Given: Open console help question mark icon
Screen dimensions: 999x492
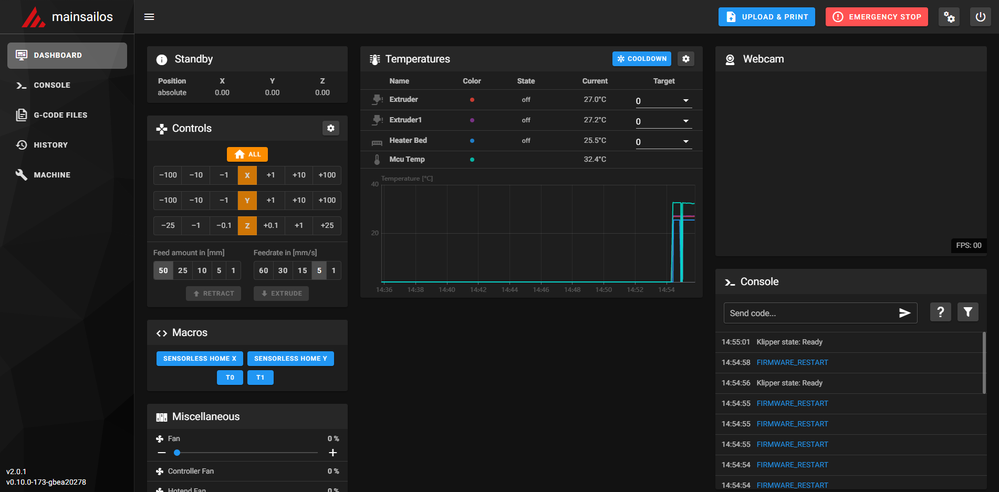Looking at the screenshot, I should point(940,313).
